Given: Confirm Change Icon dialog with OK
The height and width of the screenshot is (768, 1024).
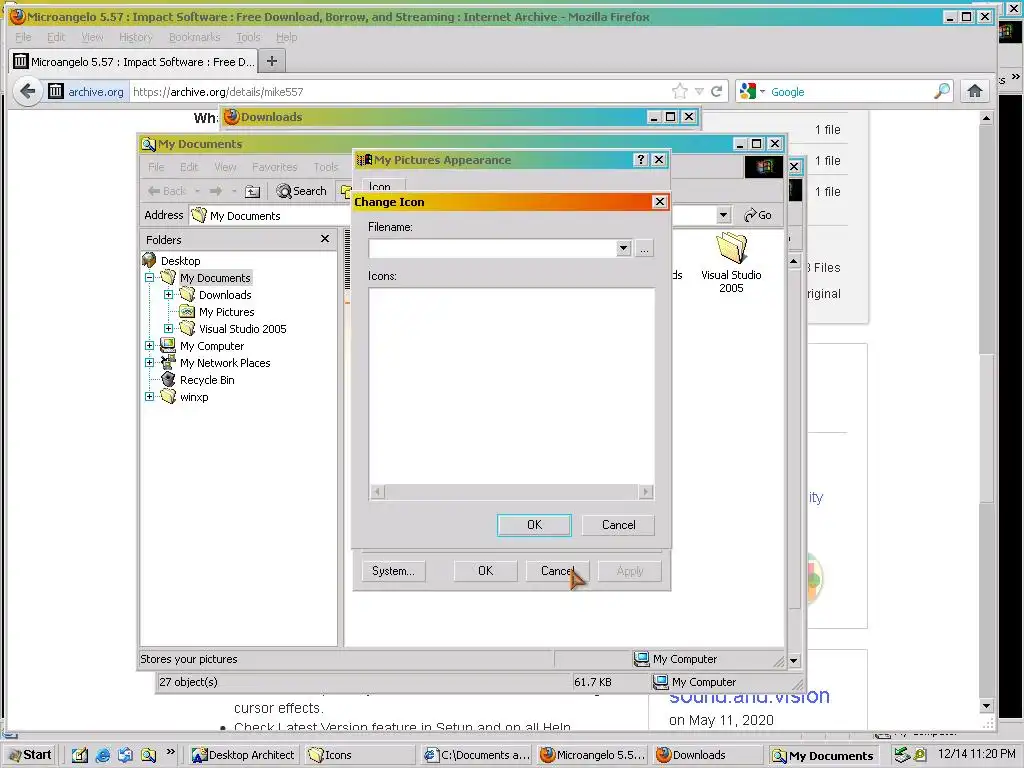Looking at the screenshot, I should (534, 525).
